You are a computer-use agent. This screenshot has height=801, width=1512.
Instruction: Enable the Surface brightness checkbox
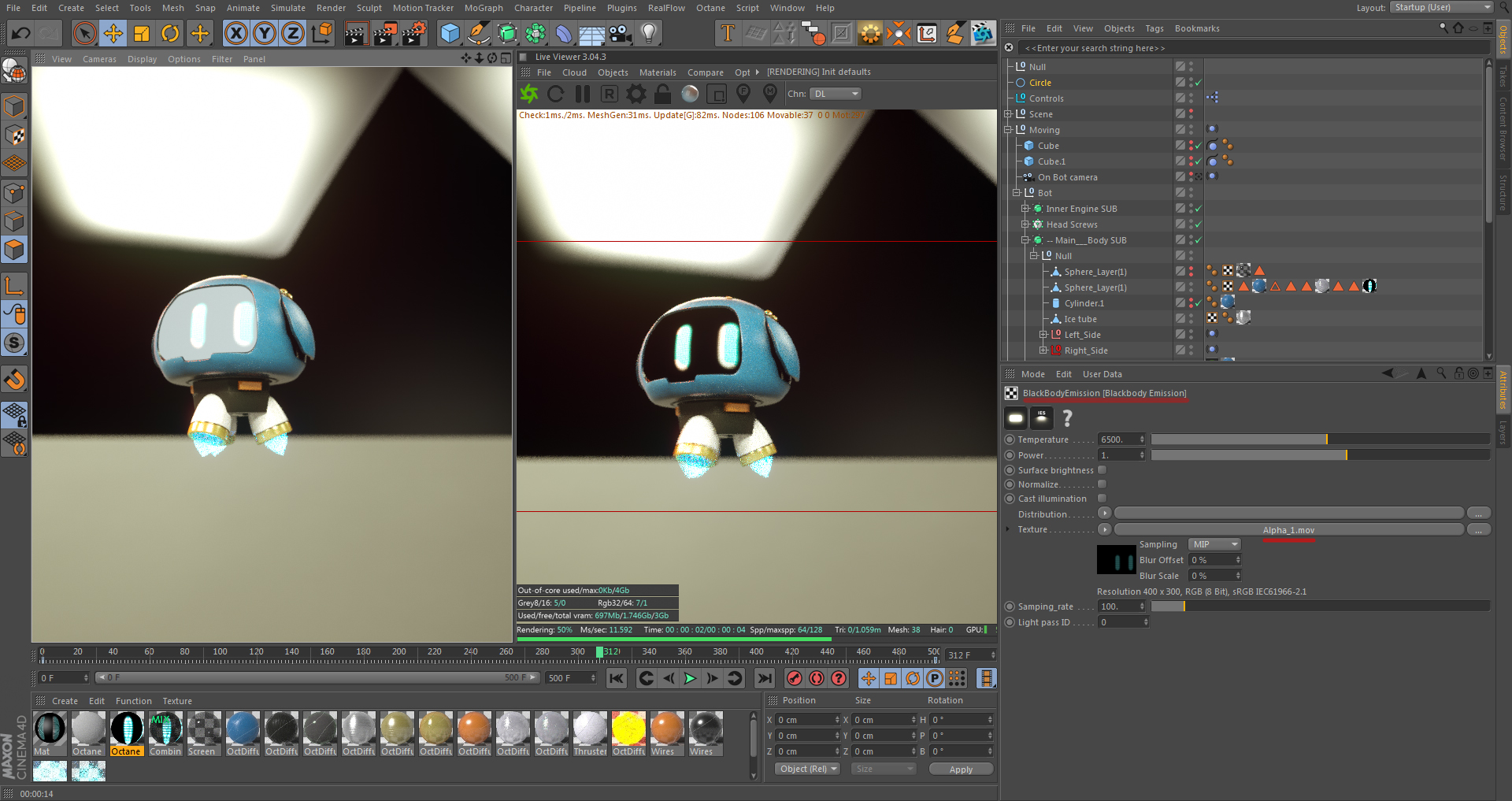1102,470
